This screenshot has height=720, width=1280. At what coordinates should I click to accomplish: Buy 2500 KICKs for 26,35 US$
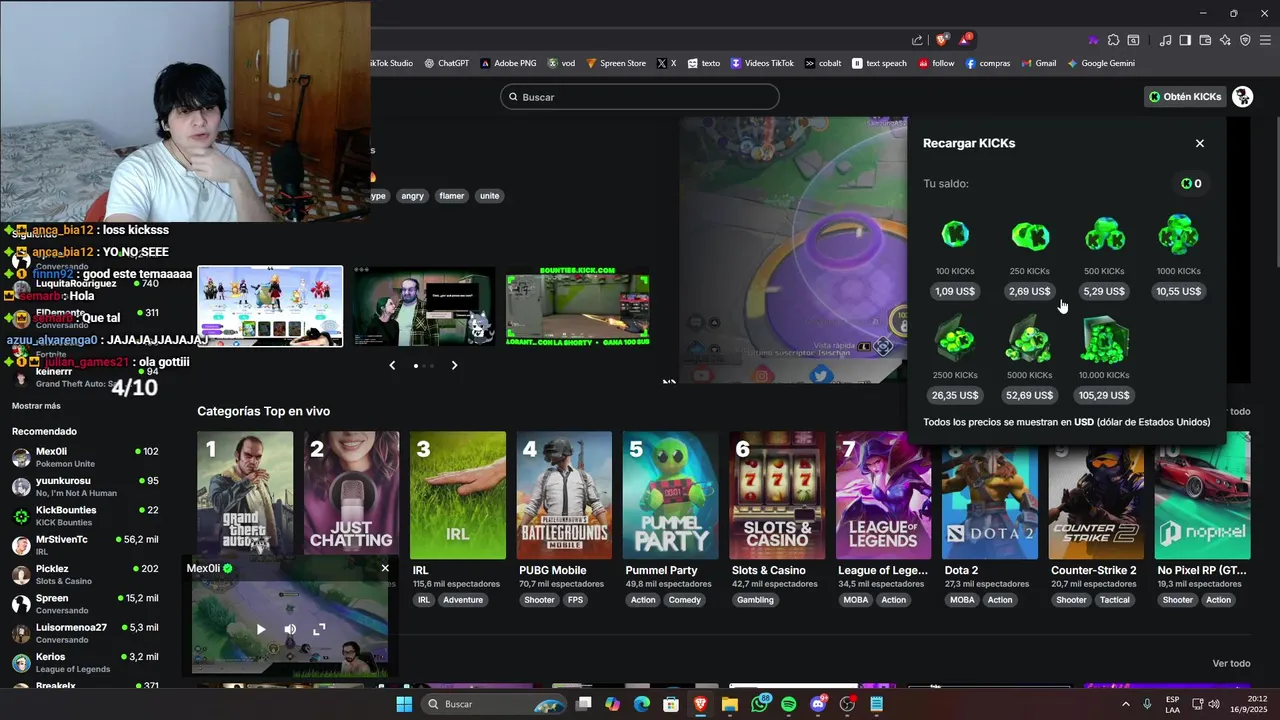click(955, 395)
